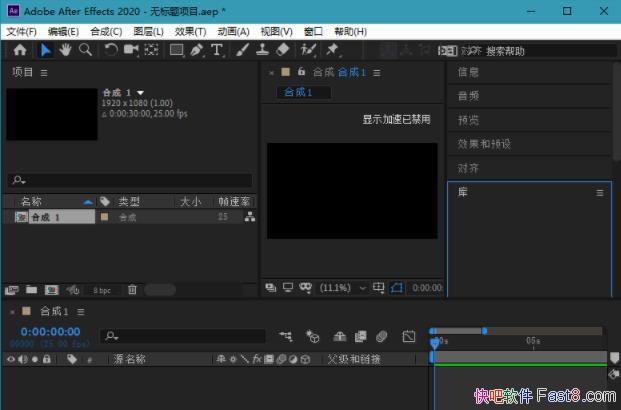Viewport: 621px width, 410px height.
Task: Select the Hand tool
Action: point(65,50)
